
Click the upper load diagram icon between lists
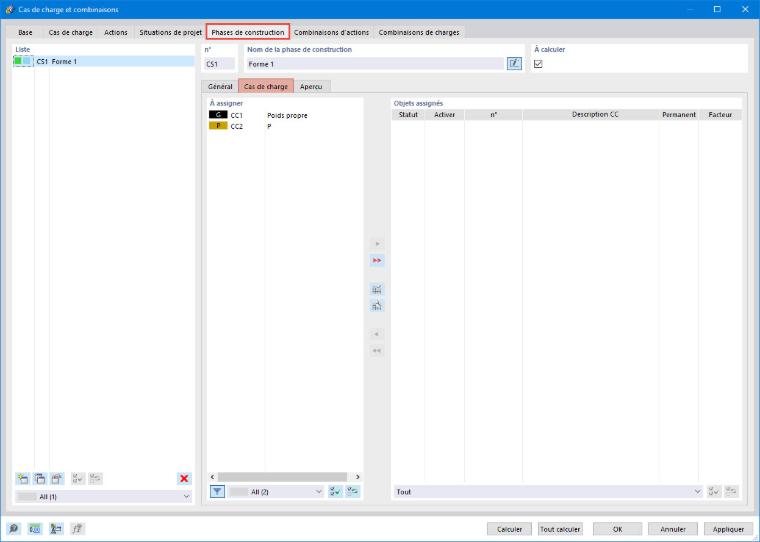(377, 289)
